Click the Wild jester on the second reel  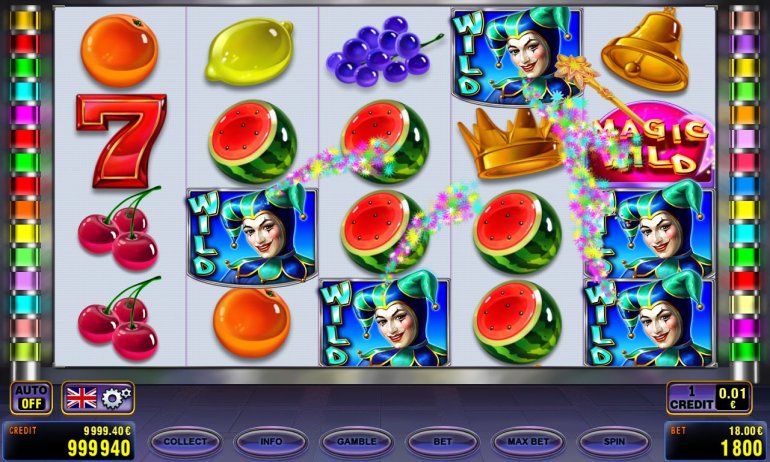pyautogui.click(x=251, y=236)
